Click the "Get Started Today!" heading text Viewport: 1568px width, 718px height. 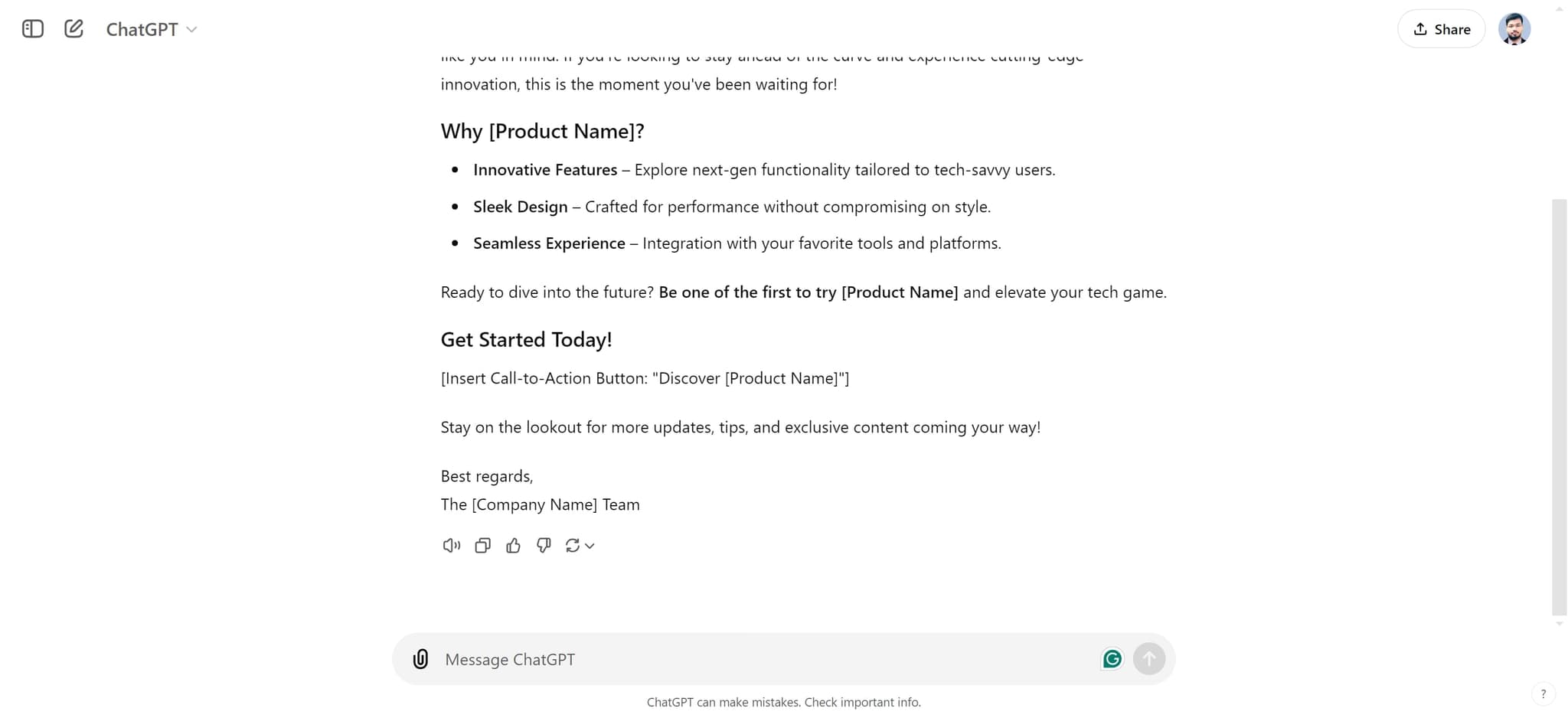tap(526, 340)
